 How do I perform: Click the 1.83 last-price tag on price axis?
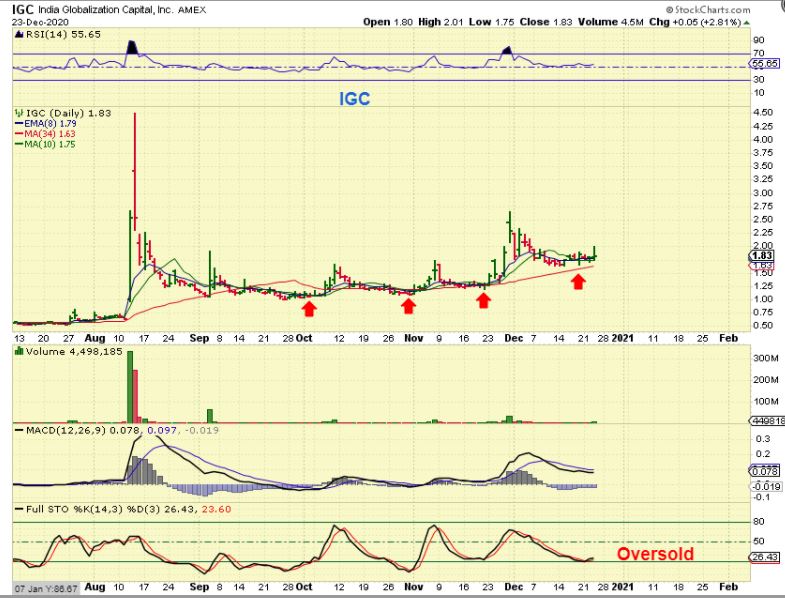pos(762,256)
